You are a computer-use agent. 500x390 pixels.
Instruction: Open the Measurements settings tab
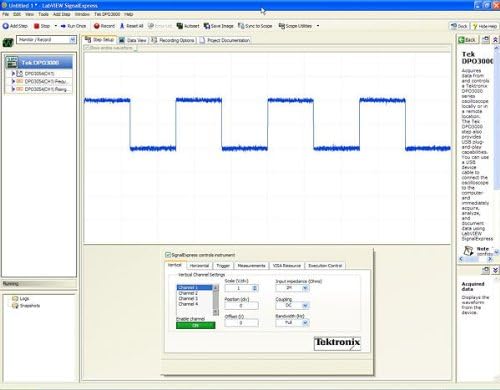(251, 266)
